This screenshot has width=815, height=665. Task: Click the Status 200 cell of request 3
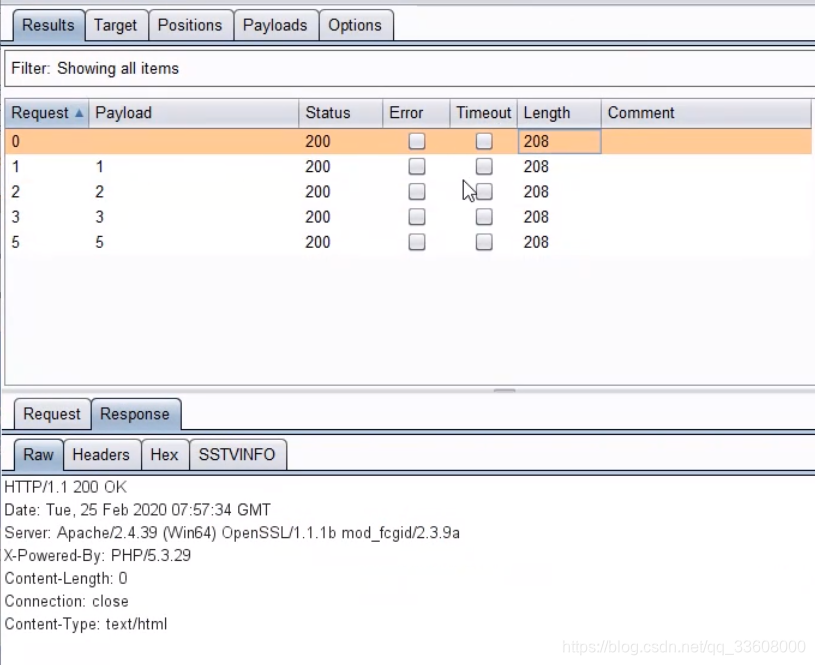pyautogui.click(x=340, y=217)
